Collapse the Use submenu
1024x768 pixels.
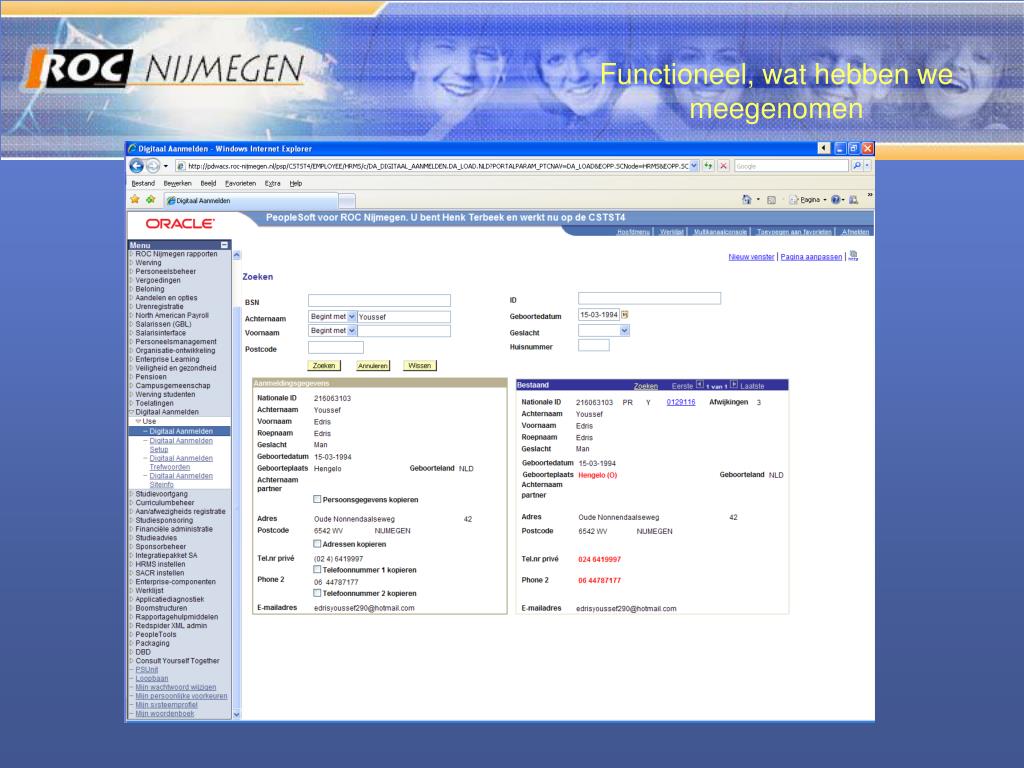click(138, 421)
